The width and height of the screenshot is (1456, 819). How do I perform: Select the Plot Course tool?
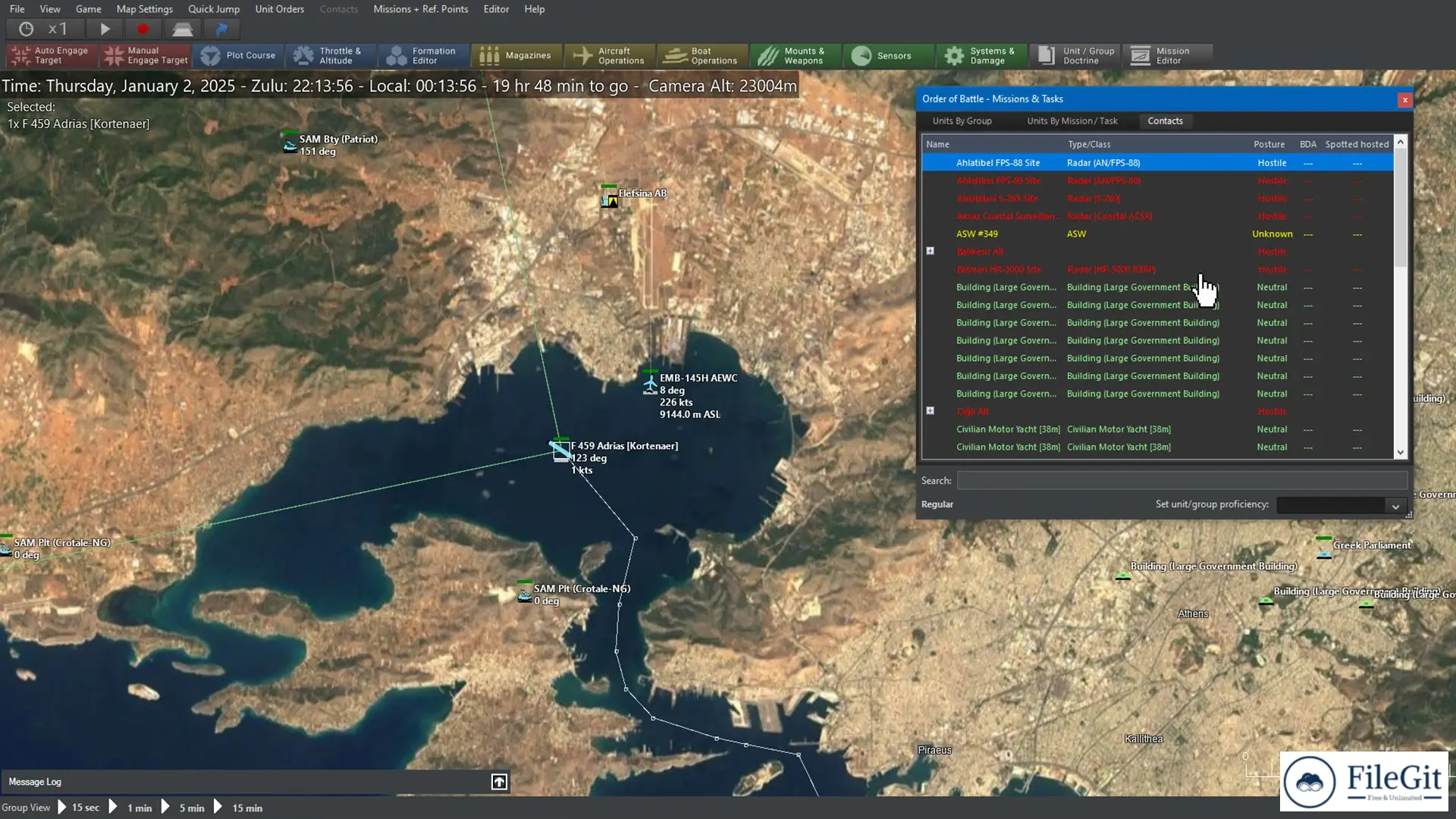tap(237, 55)
